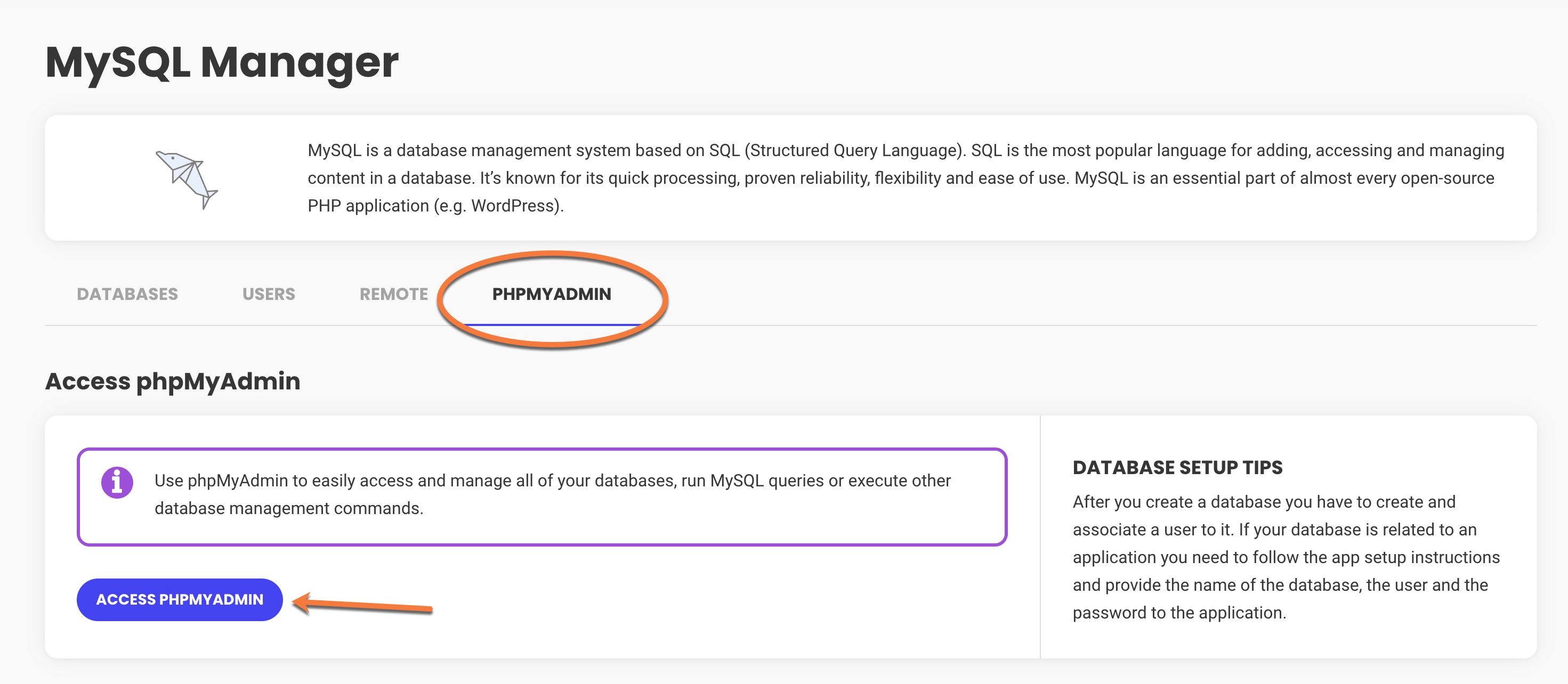Click the blue underline under PHPMYADMIN
Image resolution: width=1568 pixels, height=684 pixels.
[x=552, y=324]
